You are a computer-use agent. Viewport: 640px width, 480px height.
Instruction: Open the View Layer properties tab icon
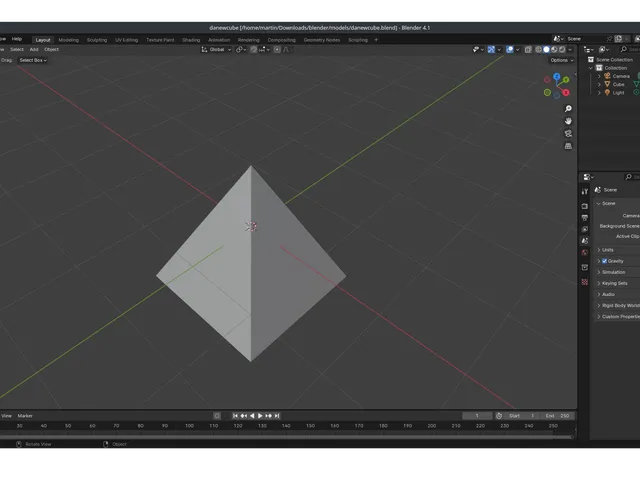[585, 229]
